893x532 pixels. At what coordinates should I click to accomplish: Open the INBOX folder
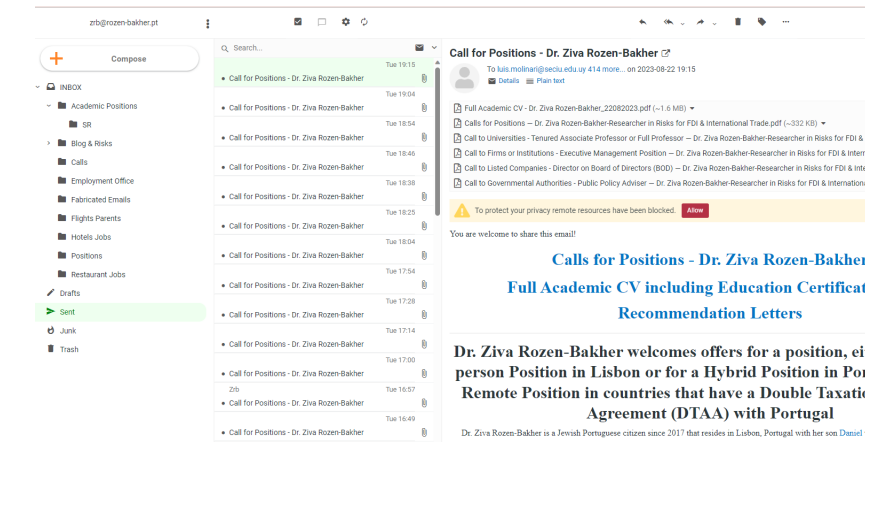(71, 87)
